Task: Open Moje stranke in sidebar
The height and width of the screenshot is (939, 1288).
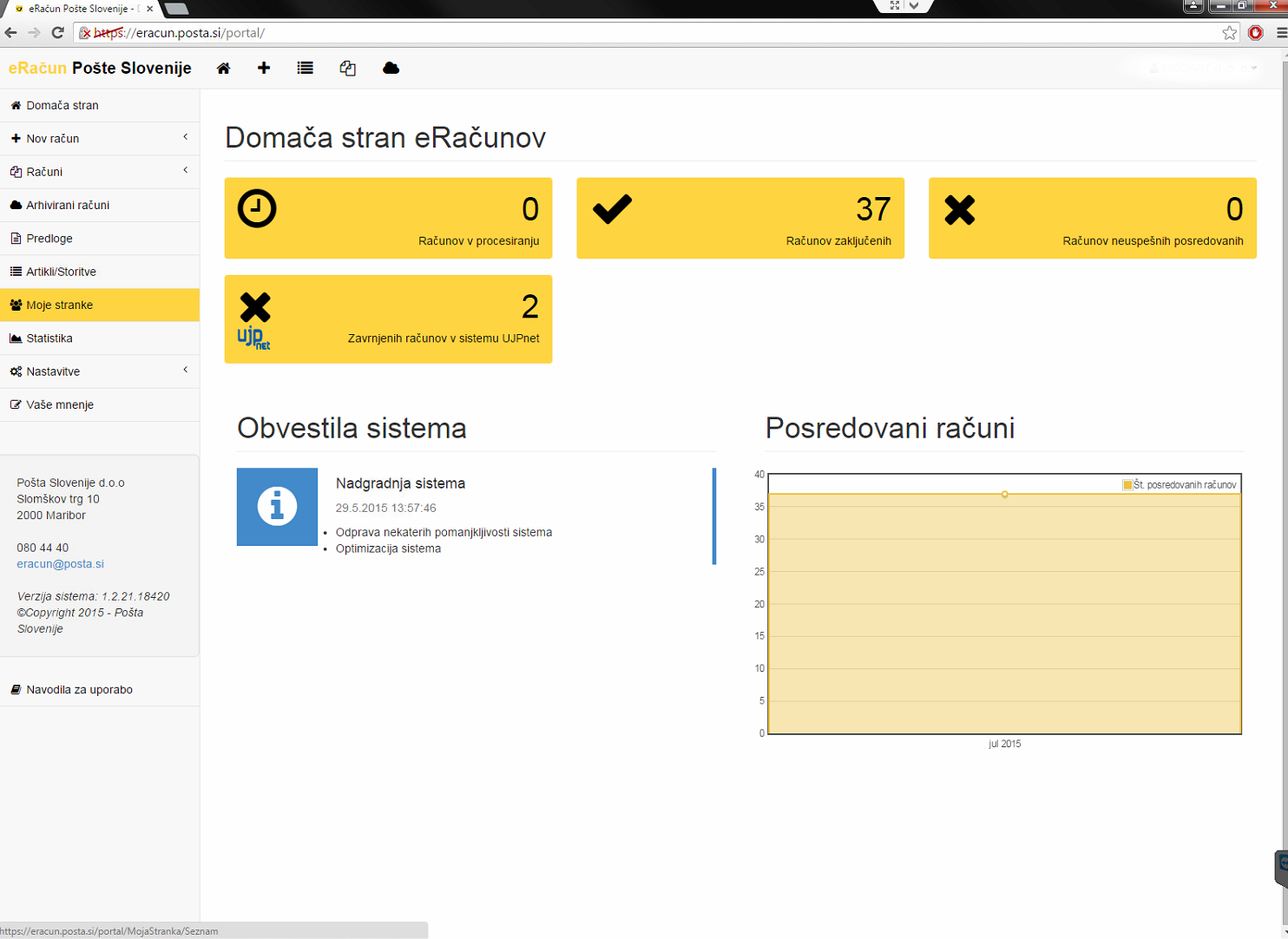Action: click(100, 305)
